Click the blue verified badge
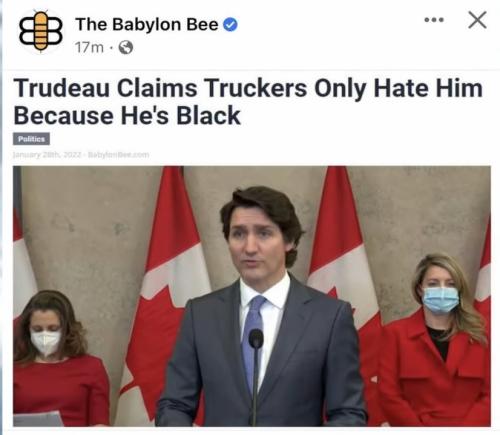Viewport: 500px width, 435px height. [230, 25]
